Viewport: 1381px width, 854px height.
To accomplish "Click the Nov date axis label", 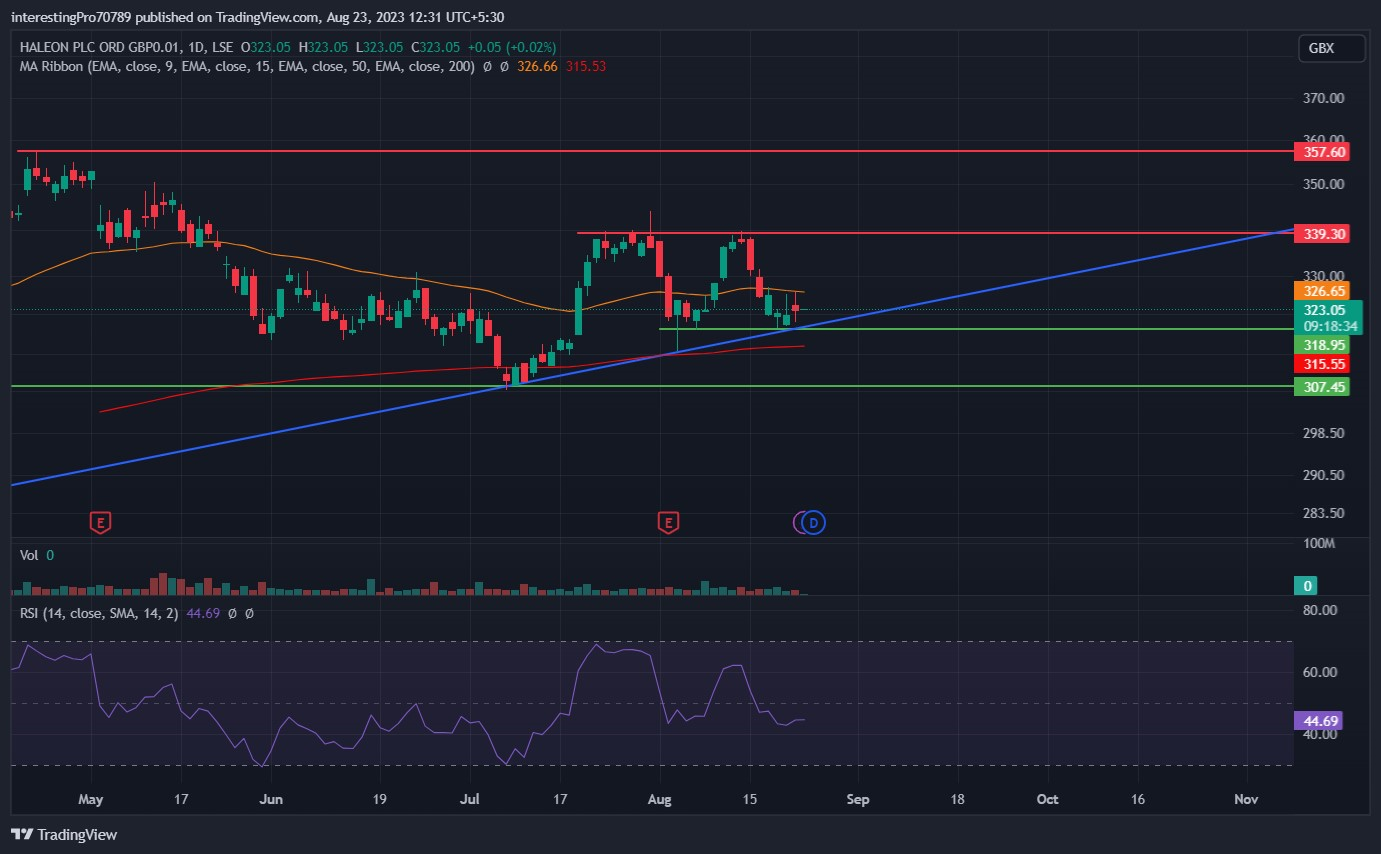I will (x=1245, y=799).
